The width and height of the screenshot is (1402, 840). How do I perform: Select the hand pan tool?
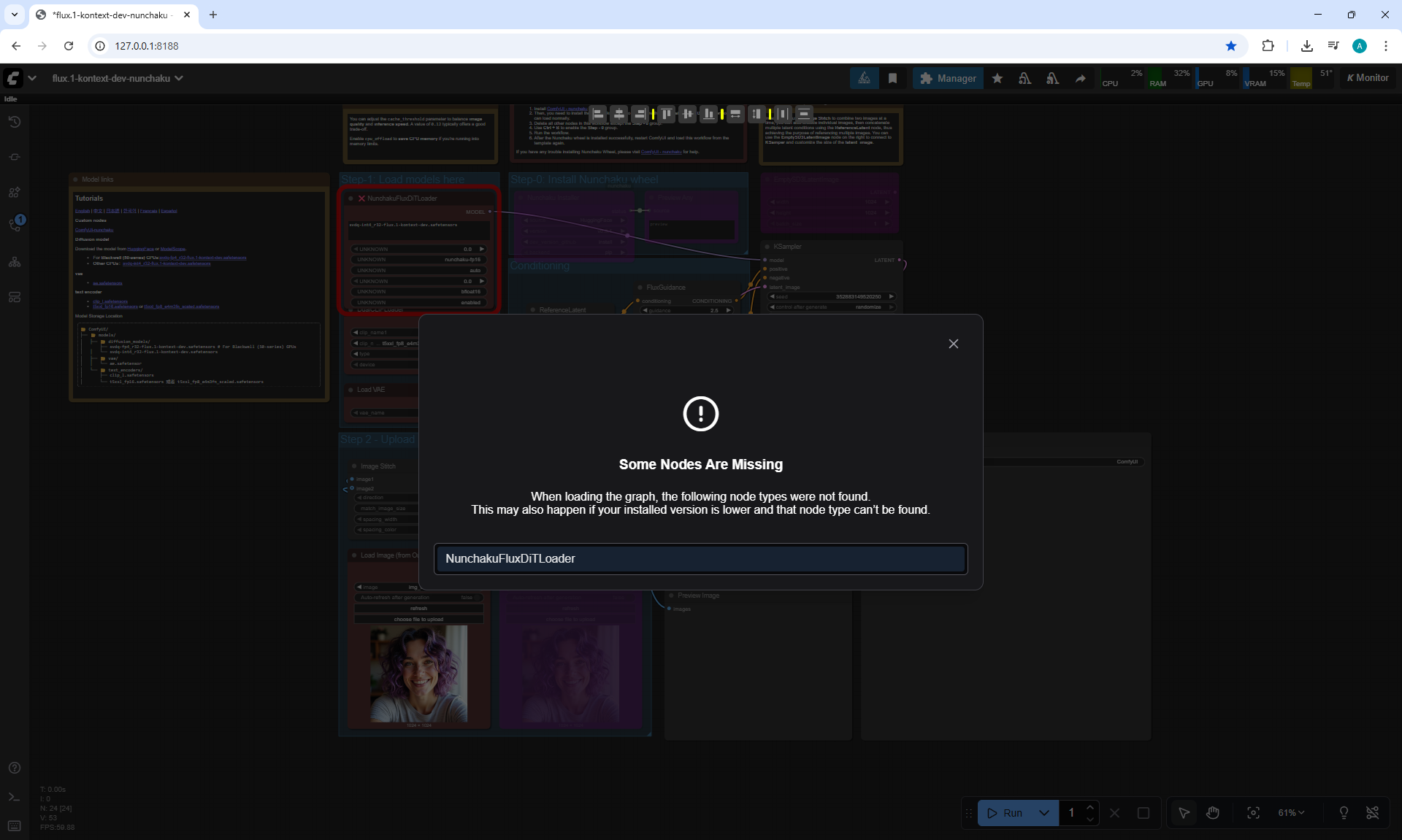click(1213, 813)
